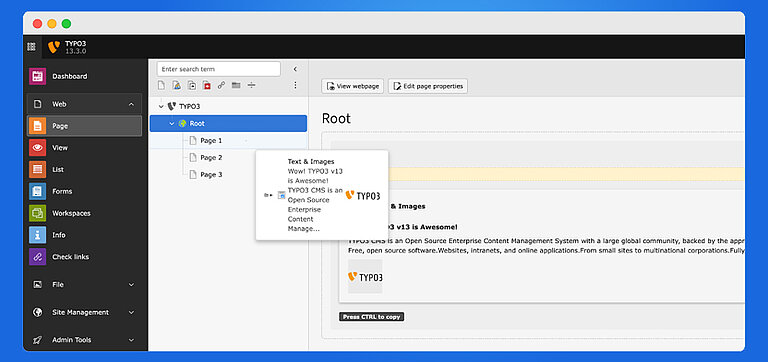Click the page icon of Page 3

[x=193, y=174]
